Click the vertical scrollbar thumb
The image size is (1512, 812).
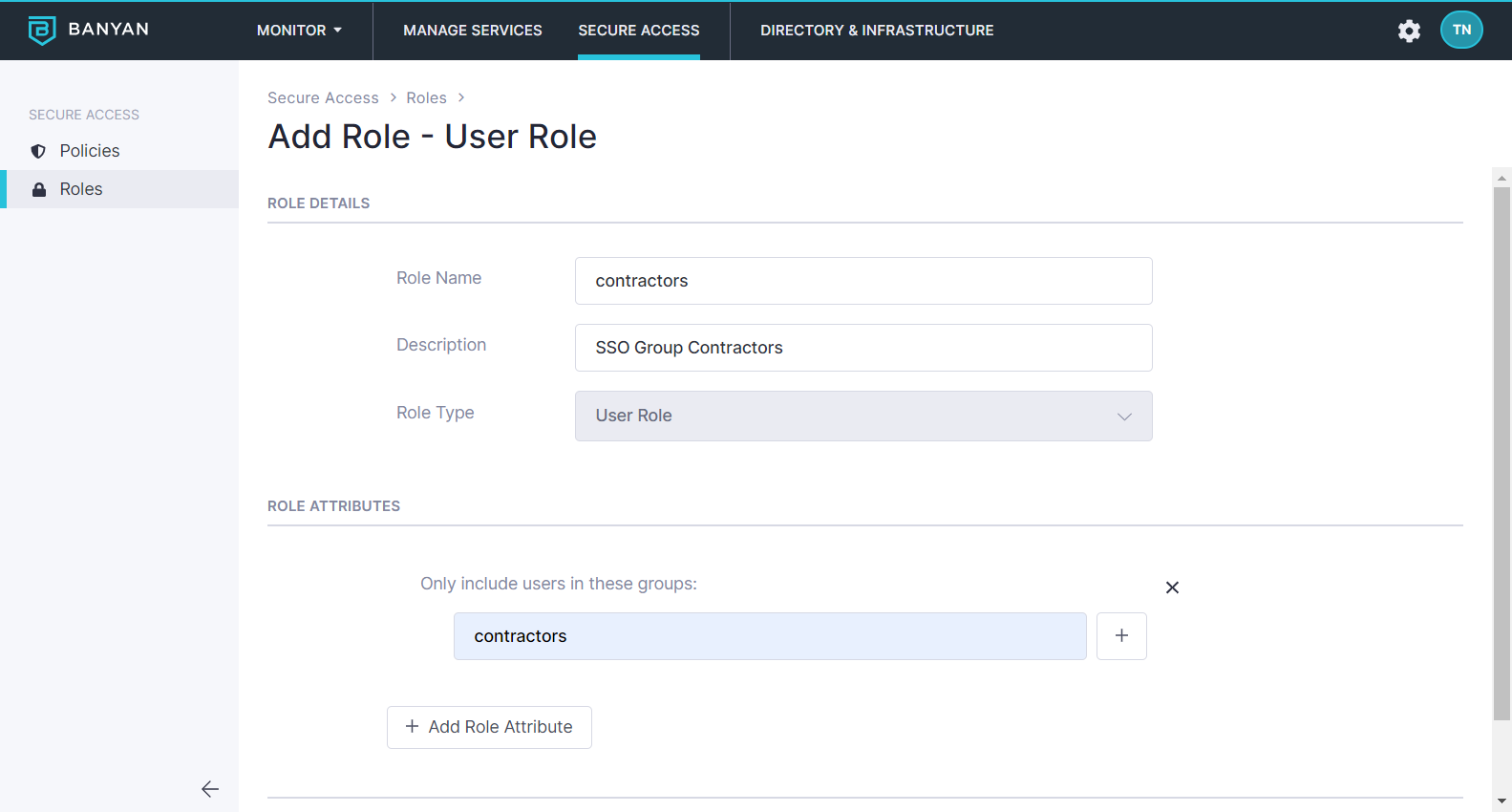click(1501, 453)
